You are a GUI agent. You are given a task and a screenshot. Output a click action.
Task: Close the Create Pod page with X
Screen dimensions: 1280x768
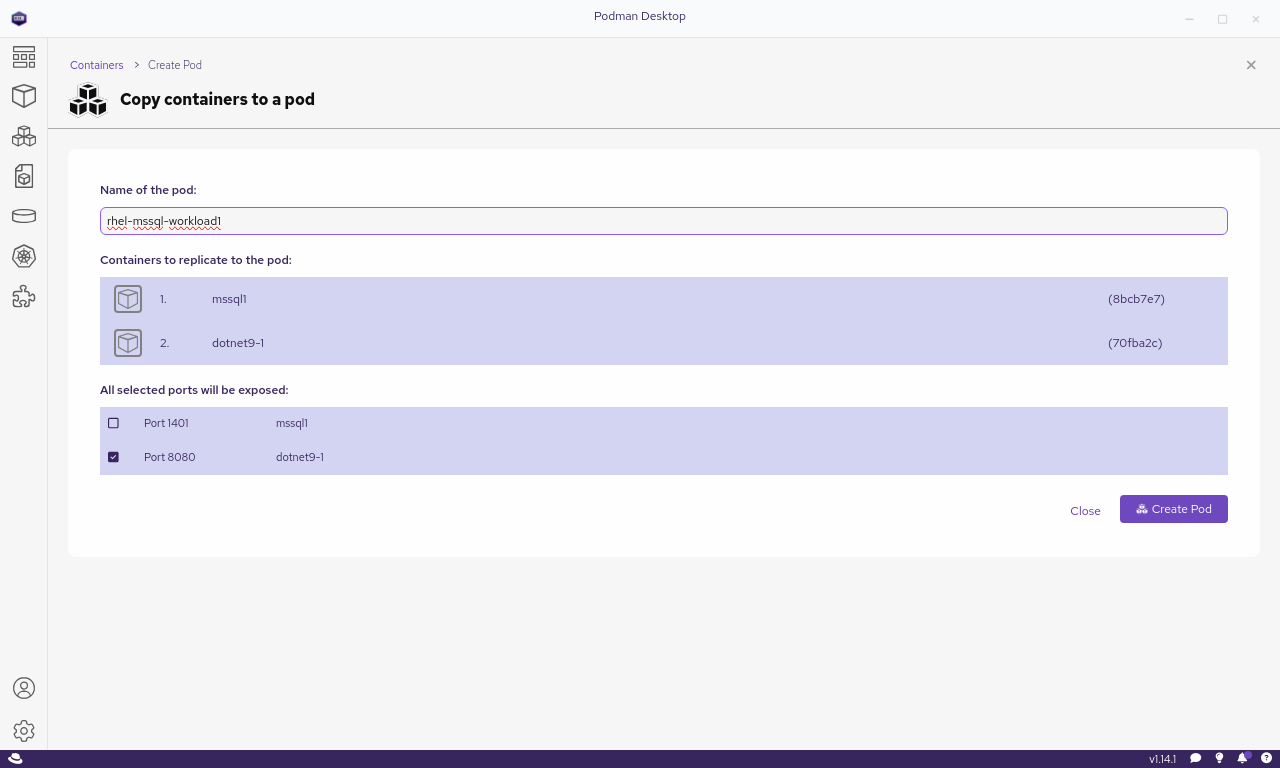pos(1251,65)
